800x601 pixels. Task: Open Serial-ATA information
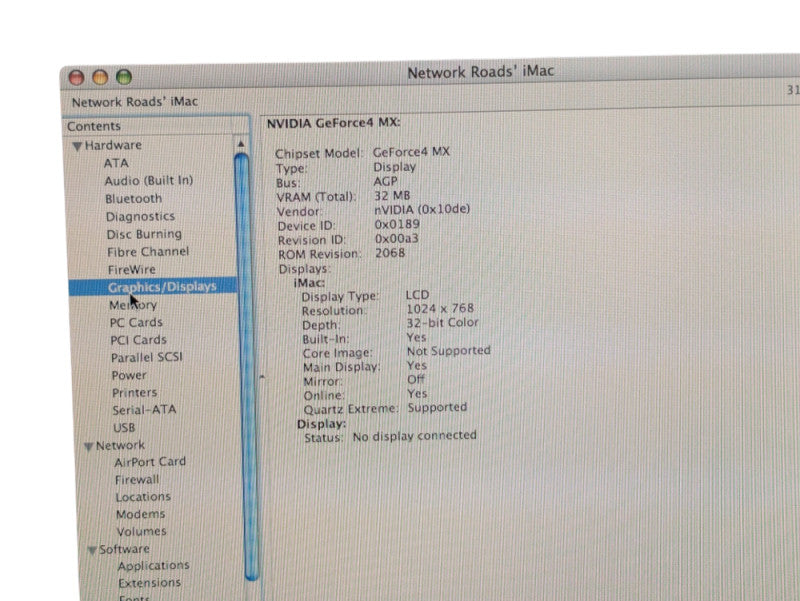click(x=144, y=410)
